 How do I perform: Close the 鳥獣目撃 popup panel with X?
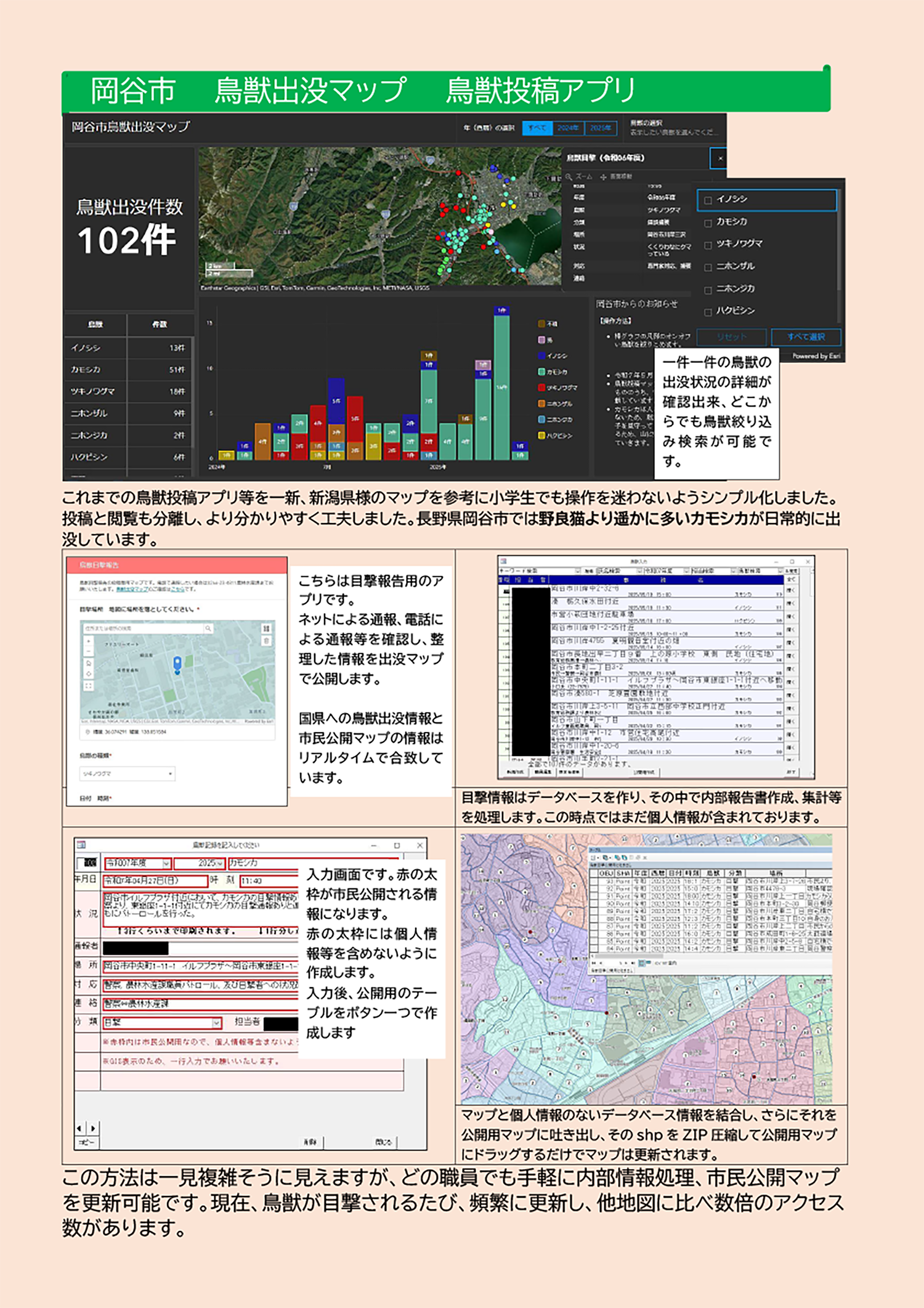click(718, 158)
